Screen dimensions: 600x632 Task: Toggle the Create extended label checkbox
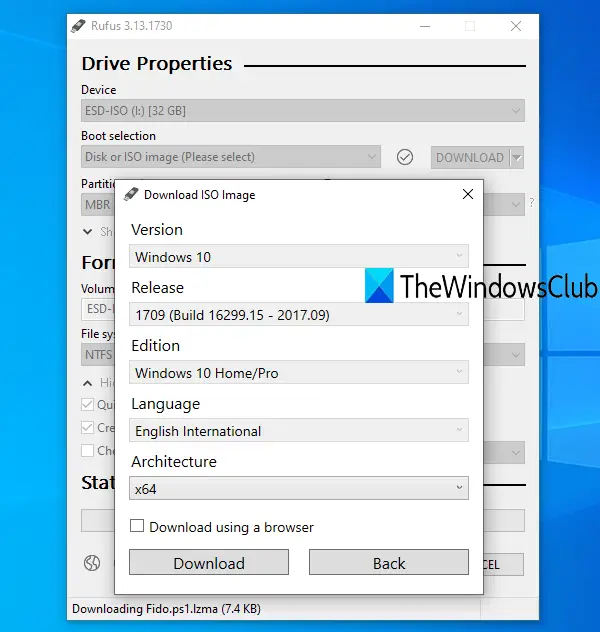point(87,427)
